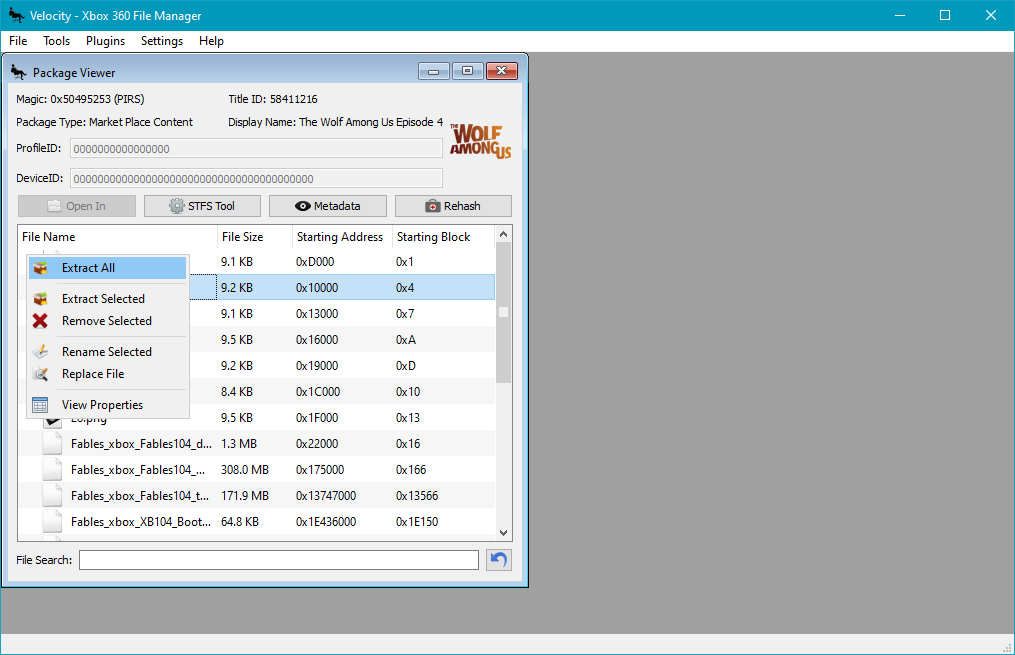Click the Wolf Among Us thumbnail image

pyautogui.click(x=481, y=140)
